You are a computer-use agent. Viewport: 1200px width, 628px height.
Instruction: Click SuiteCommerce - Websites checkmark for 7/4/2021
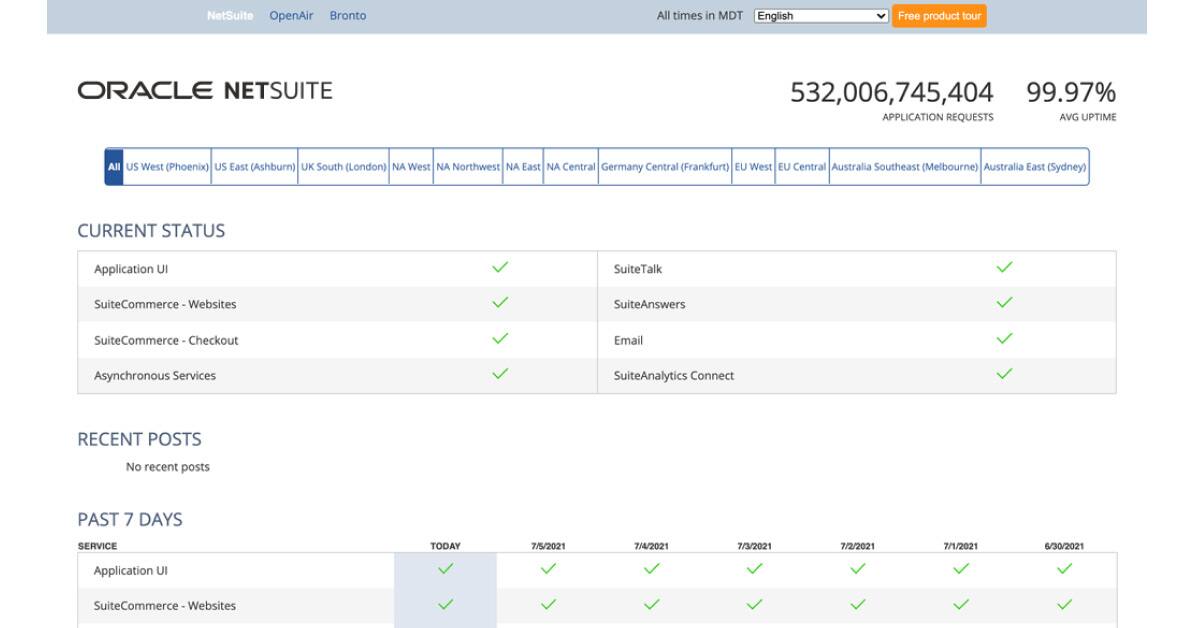652,604
